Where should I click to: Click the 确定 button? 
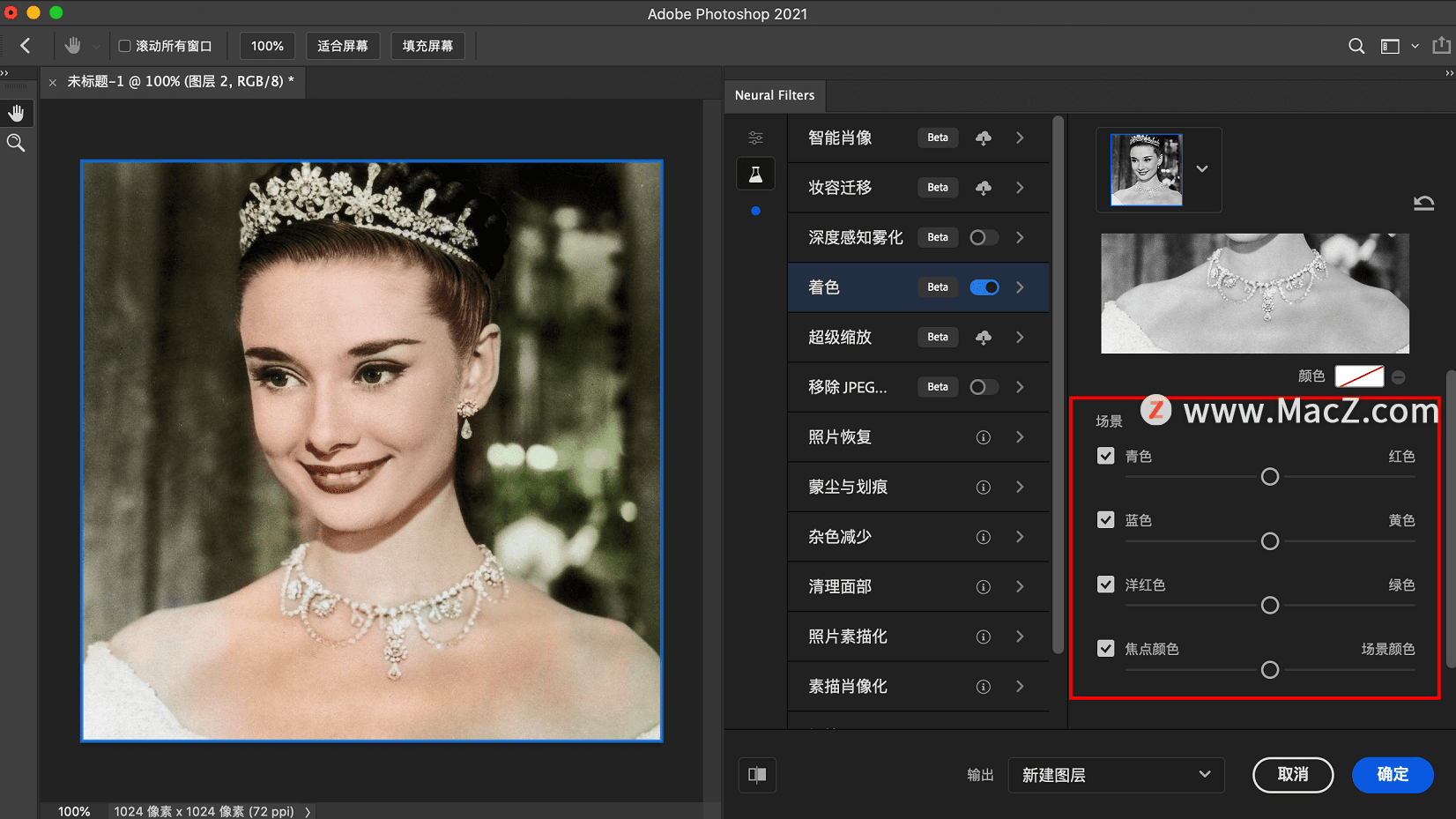click(1393, 775)
